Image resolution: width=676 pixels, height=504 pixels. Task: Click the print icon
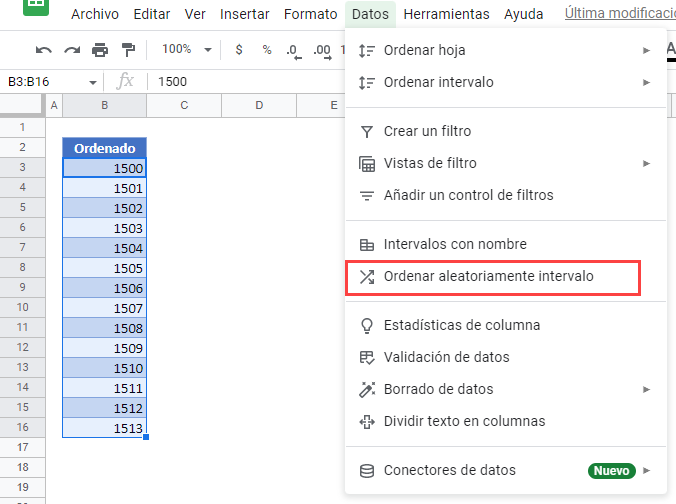coord(100,50)
